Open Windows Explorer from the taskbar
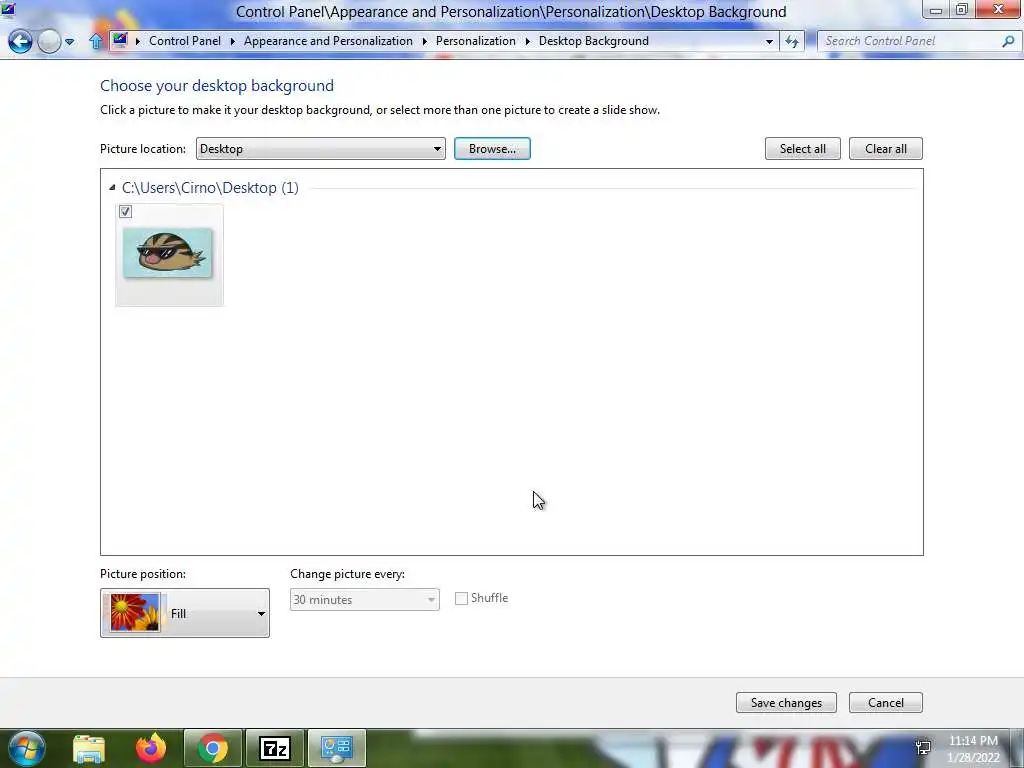Image resolution: width=1024 pixels, height=768 pixels. [88, 748]
